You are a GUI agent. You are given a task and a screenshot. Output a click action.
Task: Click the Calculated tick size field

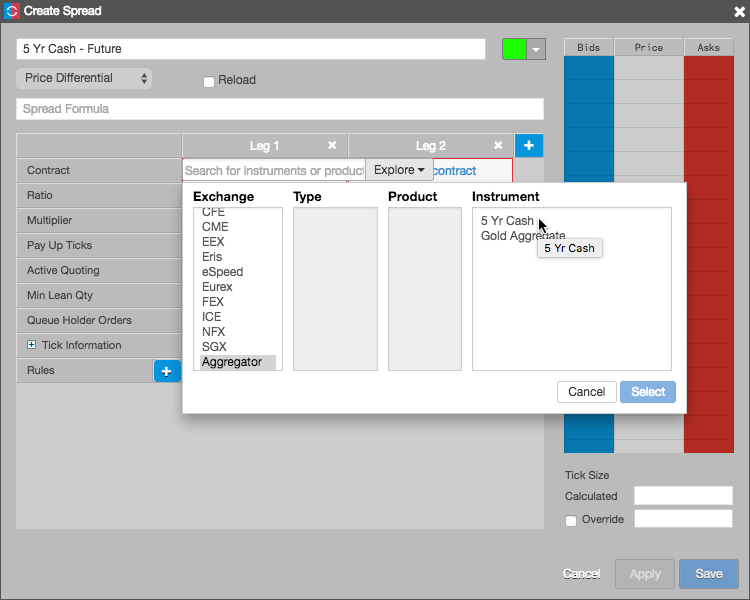pos(683,496)
